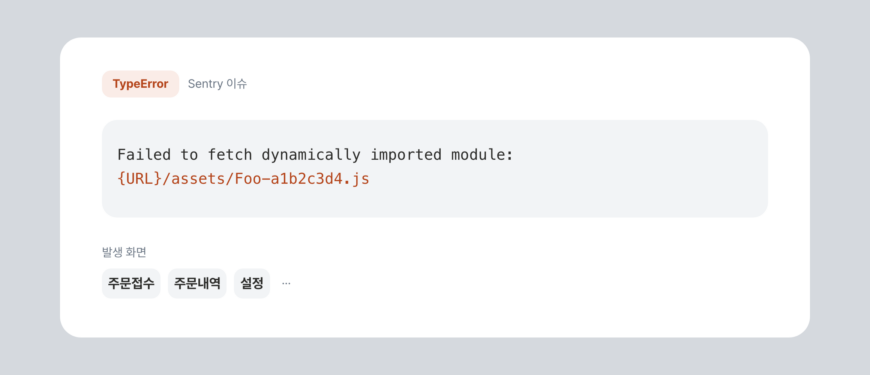Click the word 'fetch' in the error message
Viewport: 870px width, 375px height.
(x=230, y=155)
